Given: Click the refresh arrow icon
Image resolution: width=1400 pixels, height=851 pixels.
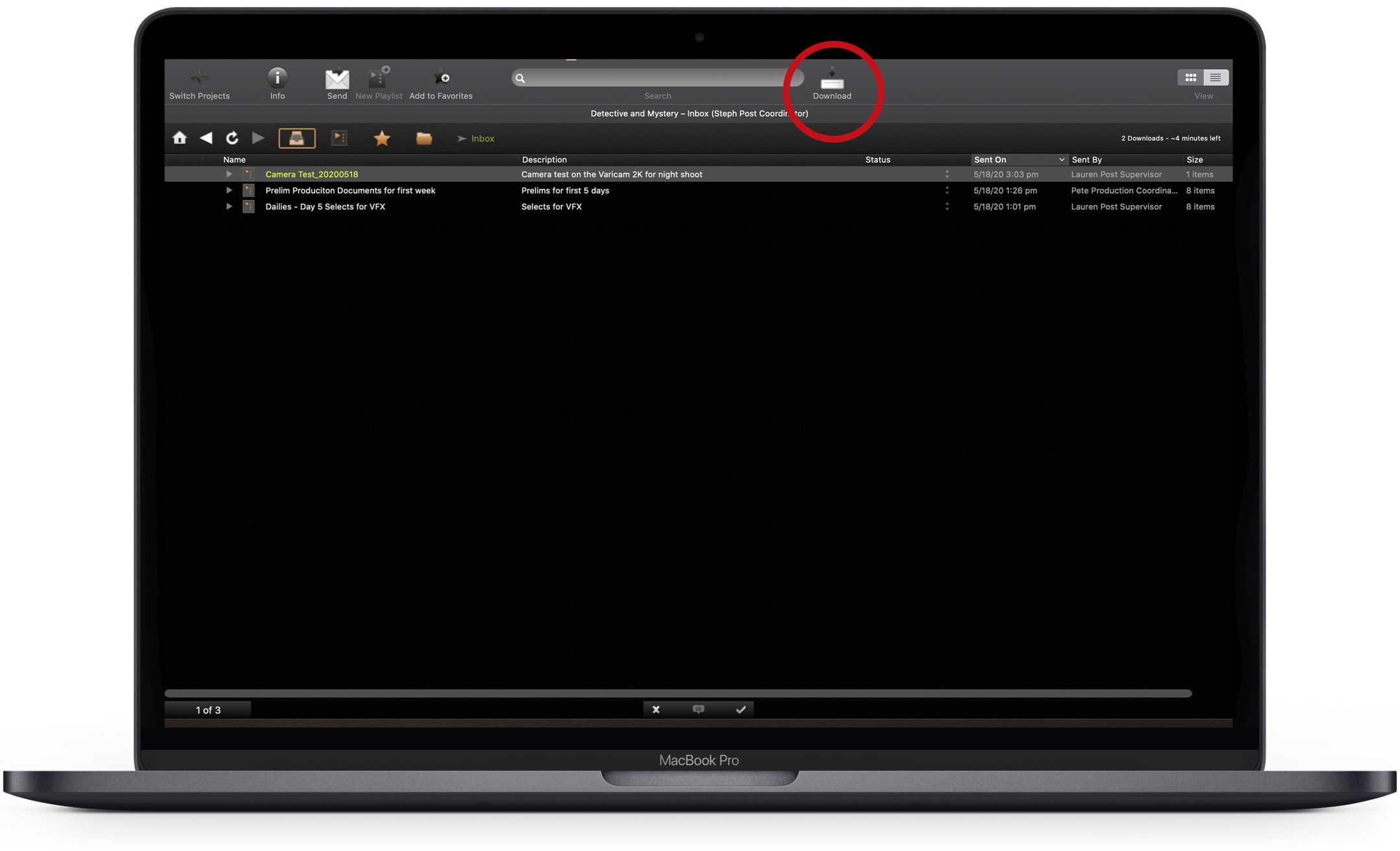Looking at the screenshot, I should (x=232, y=138).
